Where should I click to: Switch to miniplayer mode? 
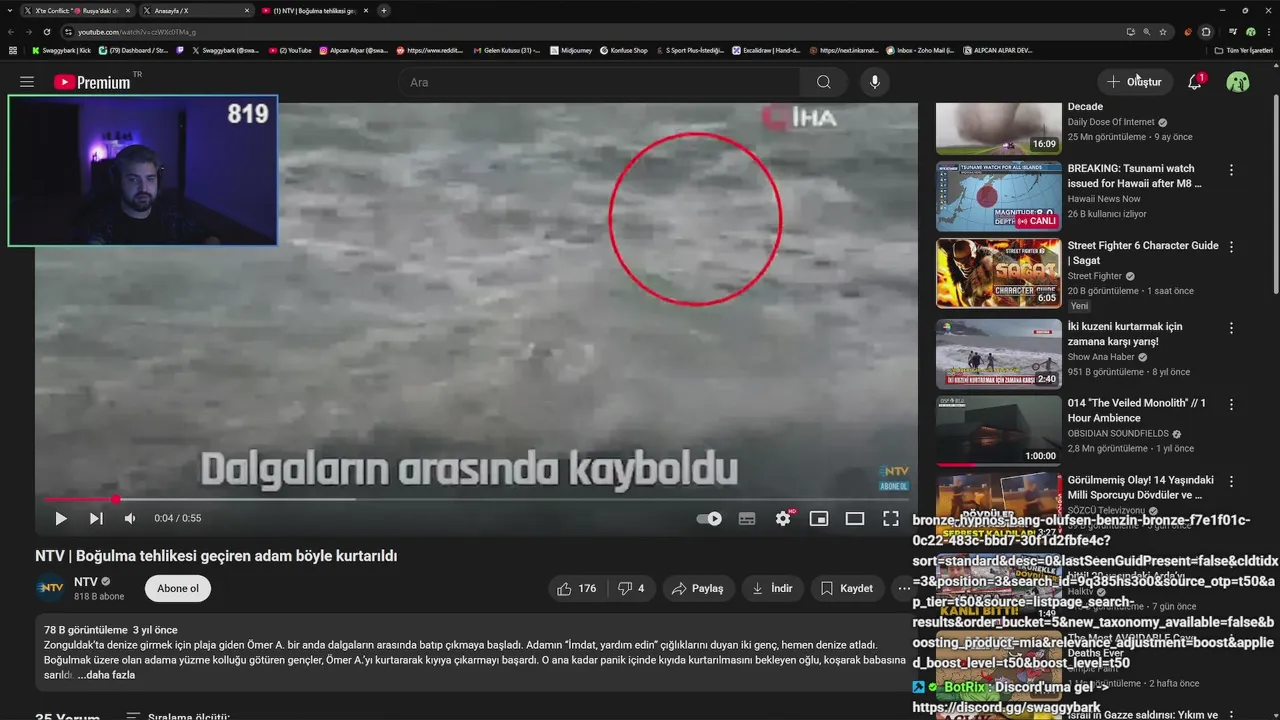pyautogui.click(x=819, y=518)
